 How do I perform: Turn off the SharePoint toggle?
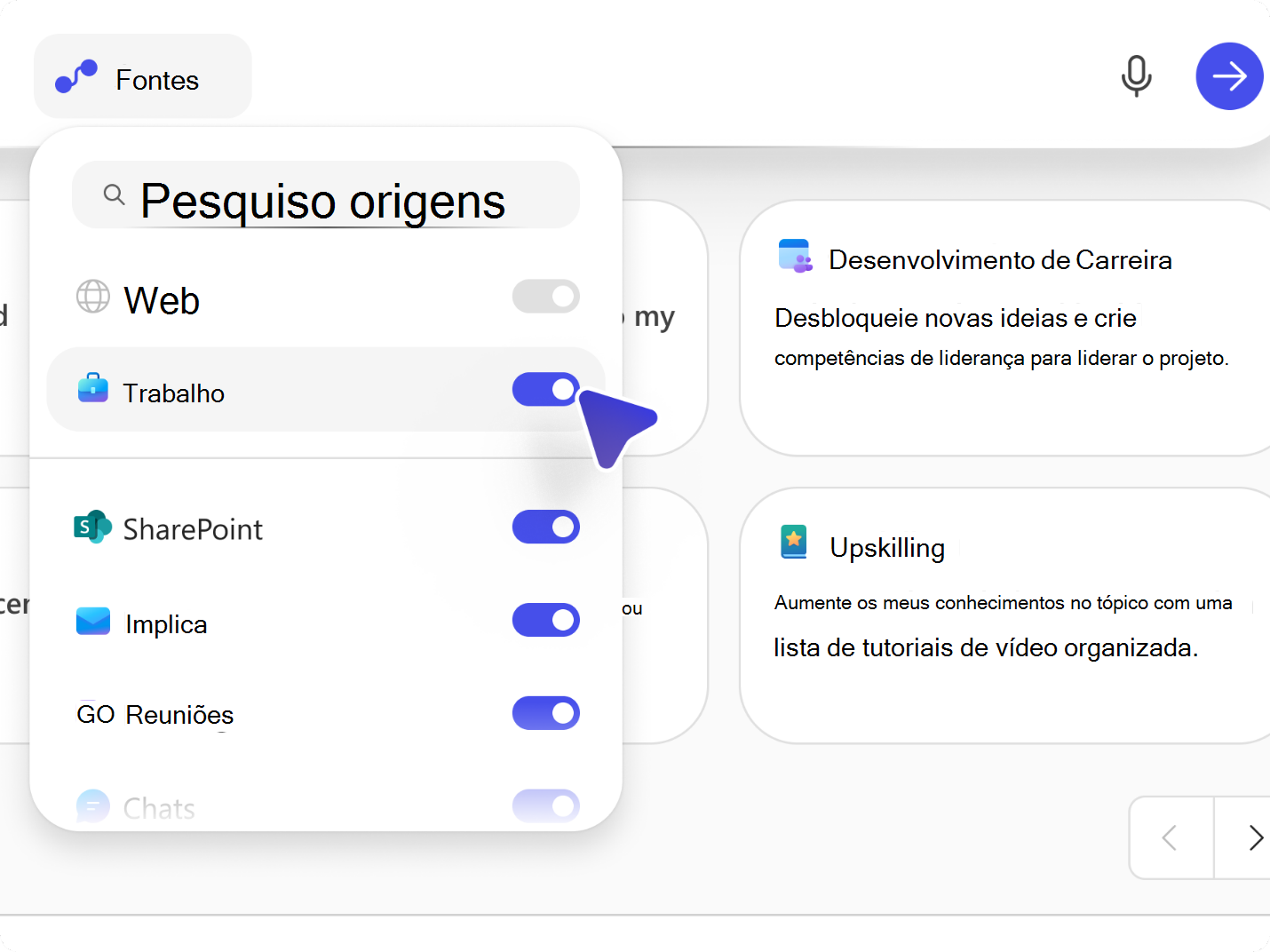pos(545,527)
